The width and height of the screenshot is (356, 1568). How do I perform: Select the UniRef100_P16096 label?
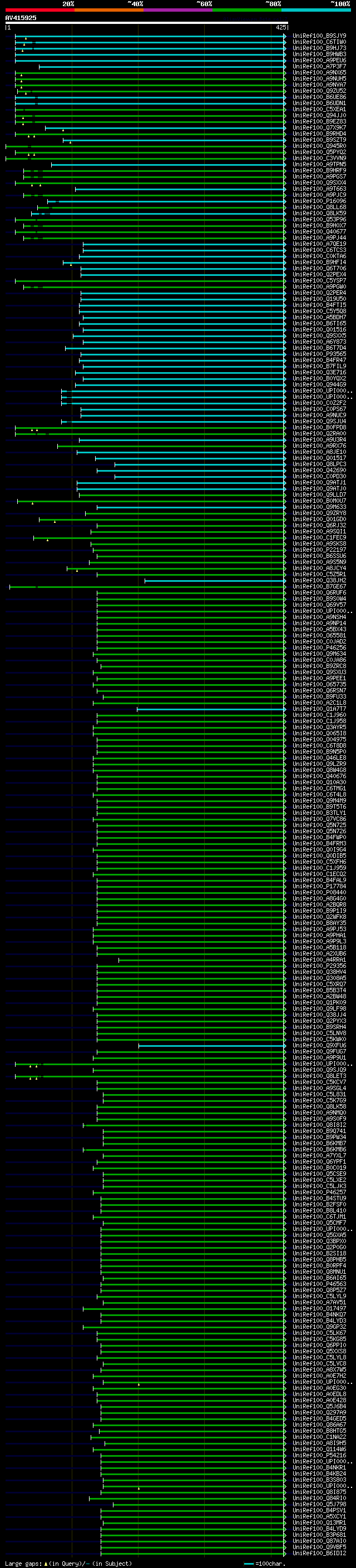(319, 201)
